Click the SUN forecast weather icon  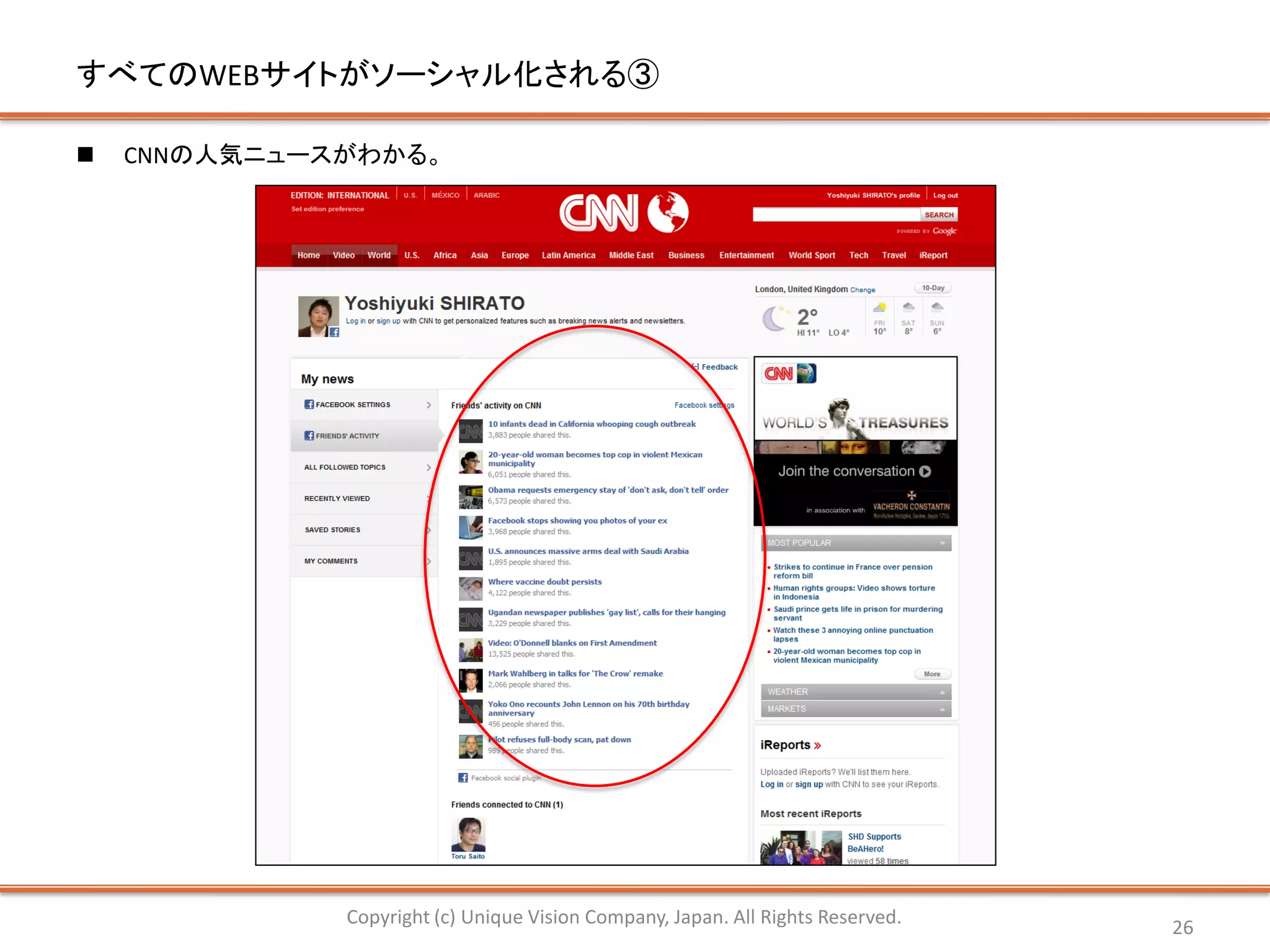coord(937,308)
